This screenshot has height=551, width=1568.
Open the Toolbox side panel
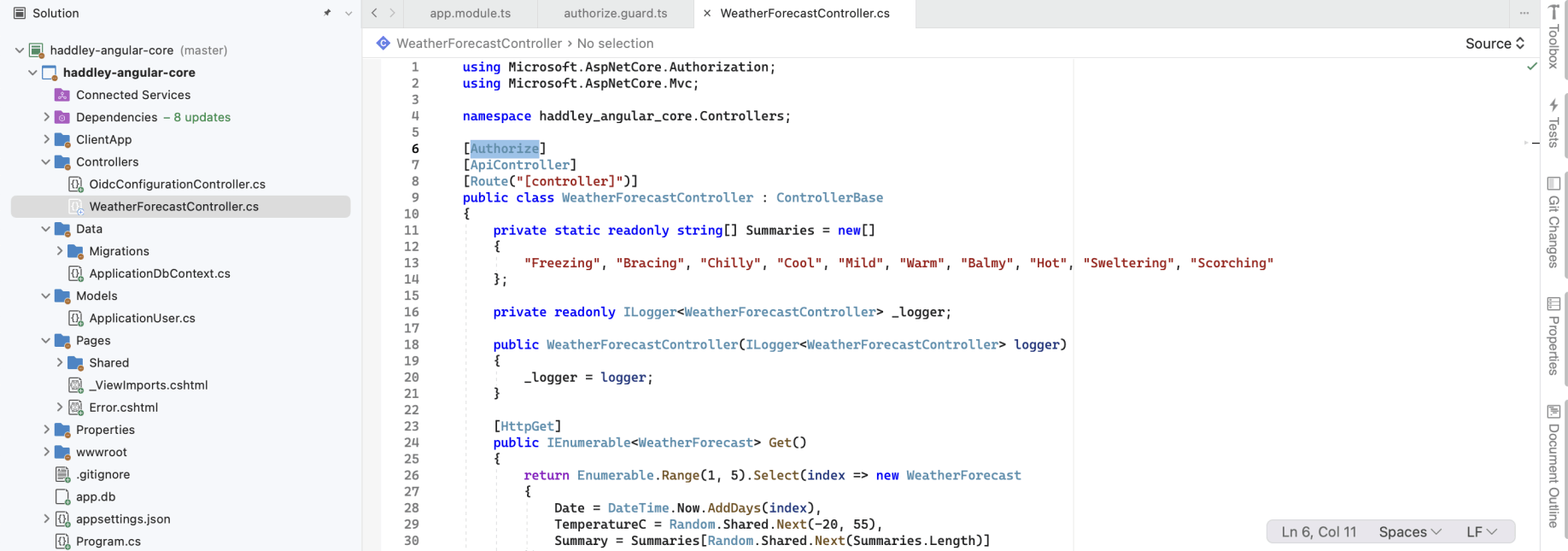tap(1553, 36)
